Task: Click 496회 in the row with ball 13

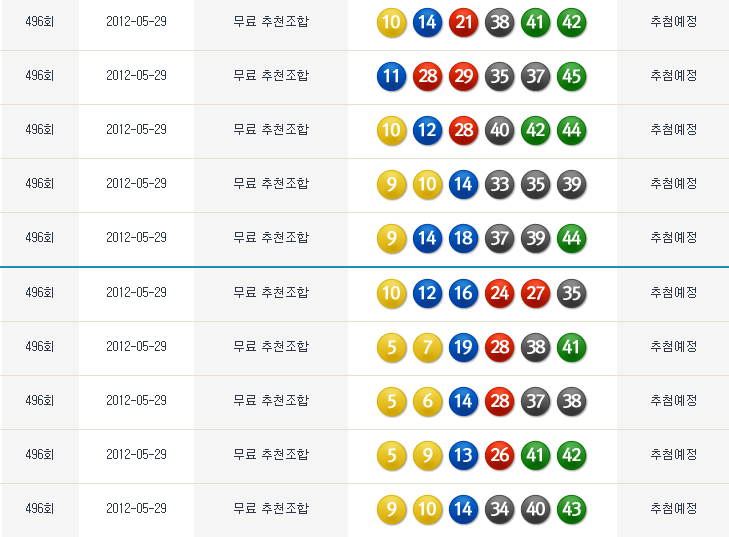Action: point(39,454)
